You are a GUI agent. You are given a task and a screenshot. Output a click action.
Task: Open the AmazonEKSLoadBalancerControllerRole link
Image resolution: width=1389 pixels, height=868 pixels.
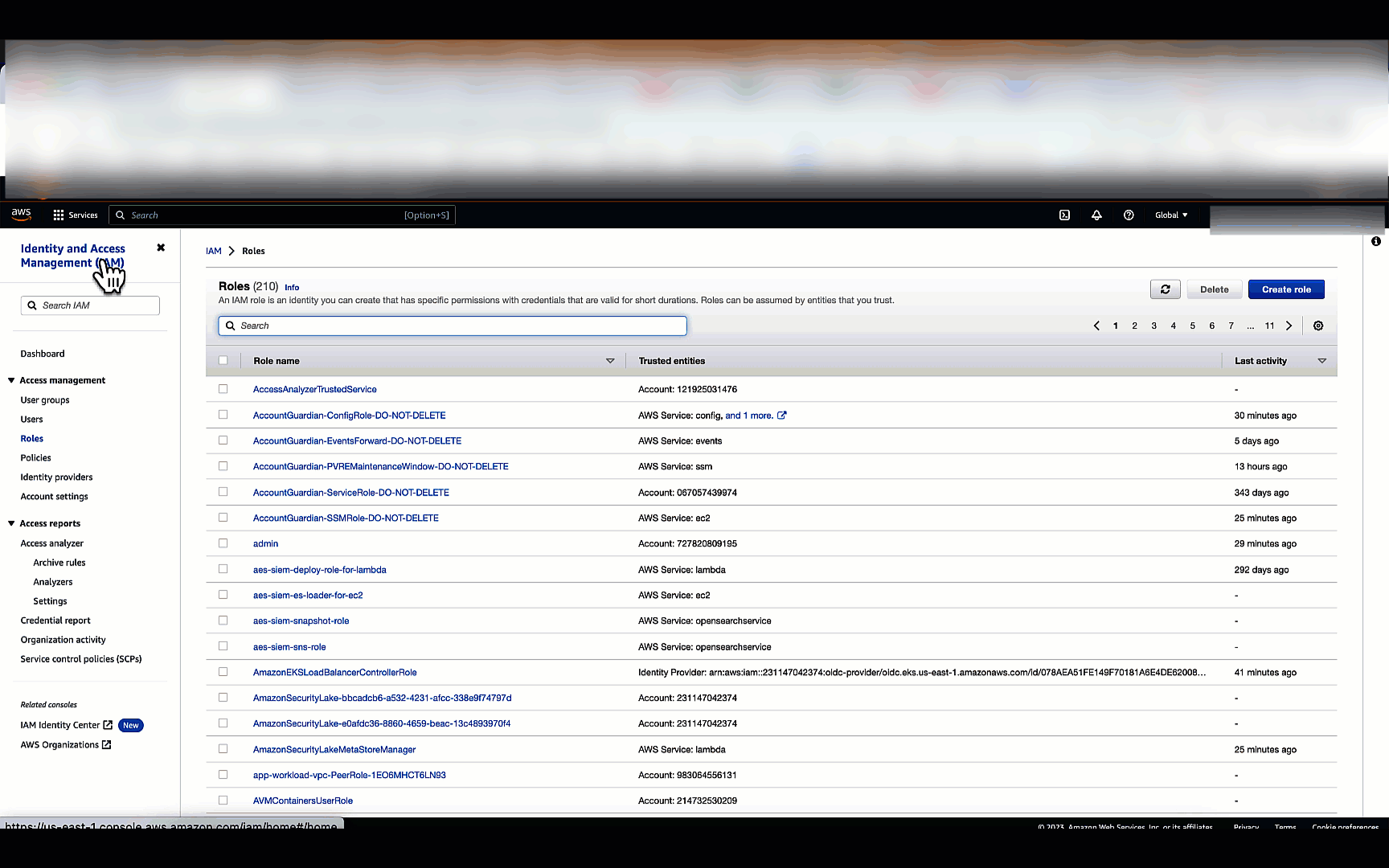tap(335, 673)
